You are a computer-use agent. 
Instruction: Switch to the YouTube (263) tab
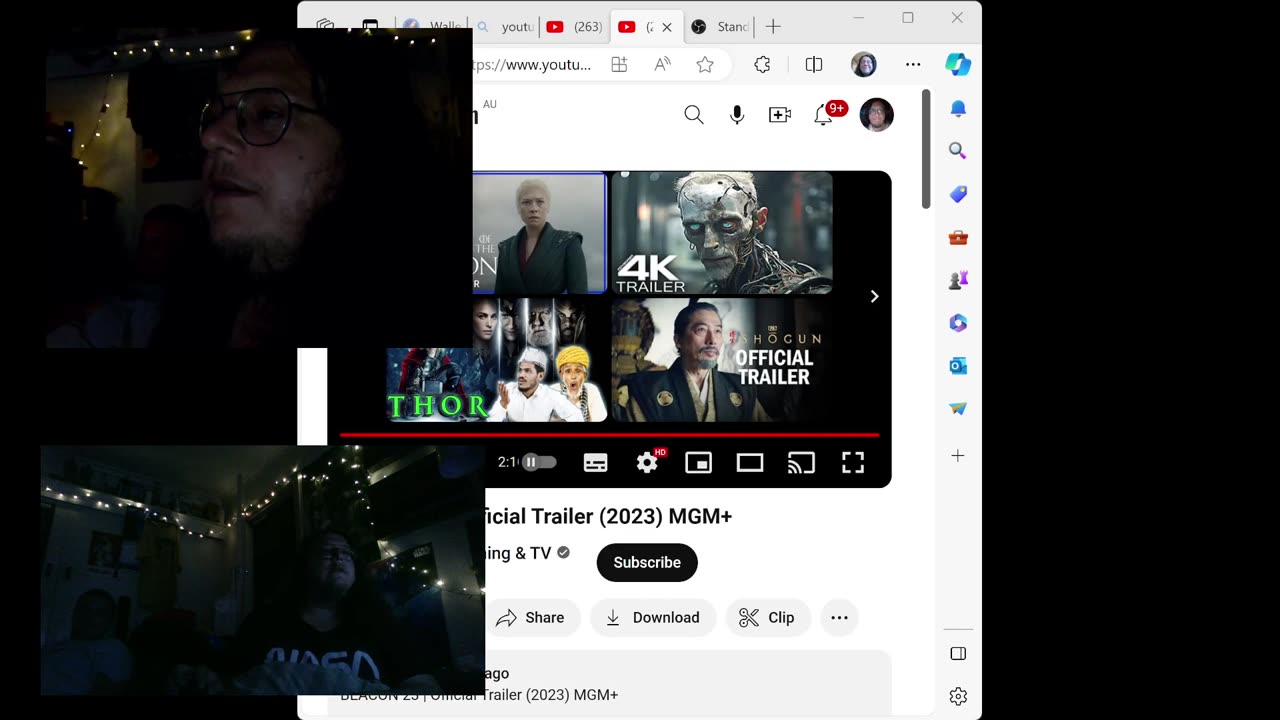(x=575, y=27)
